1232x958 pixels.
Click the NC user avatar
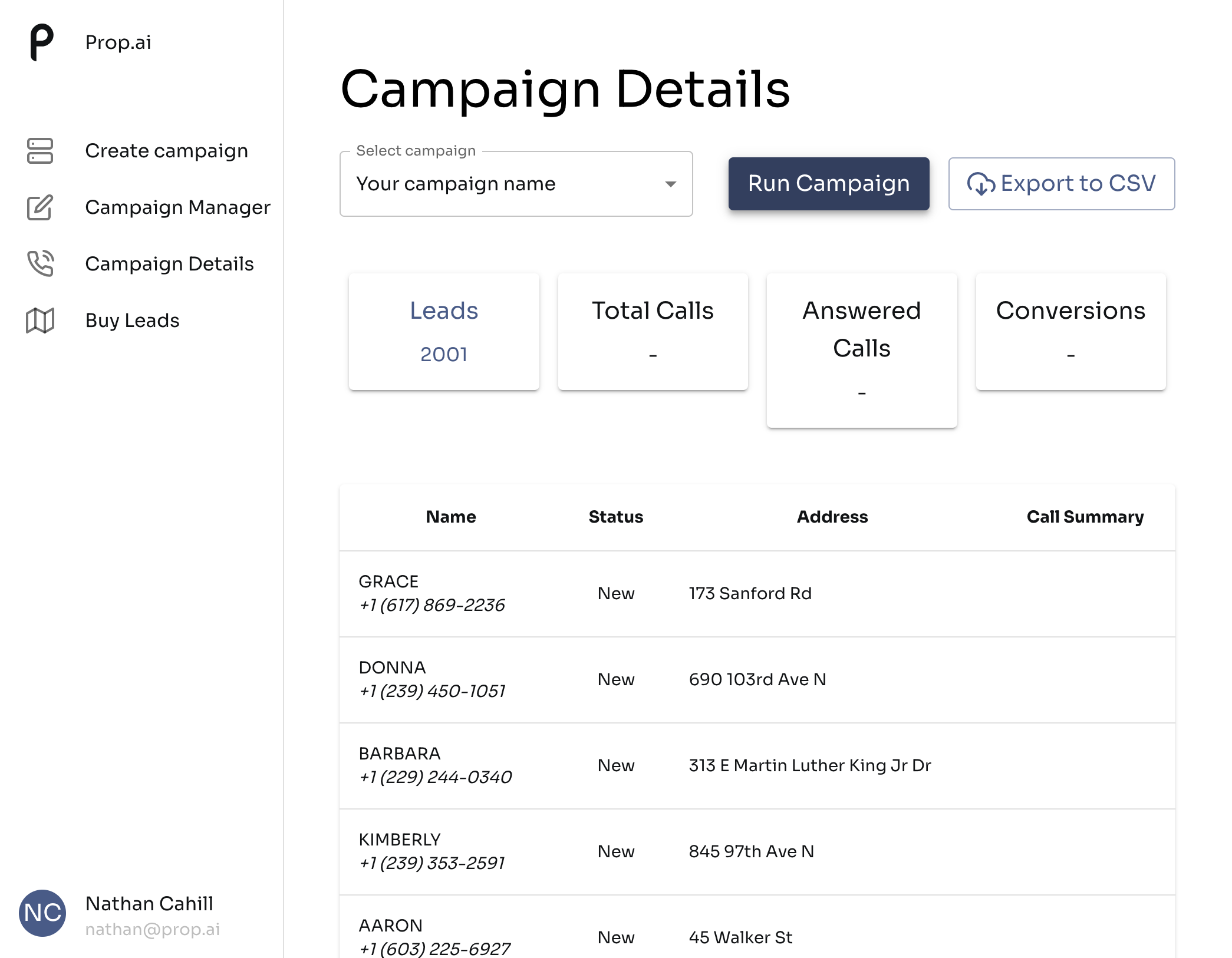pyautogui.click(x=42, y=913)
